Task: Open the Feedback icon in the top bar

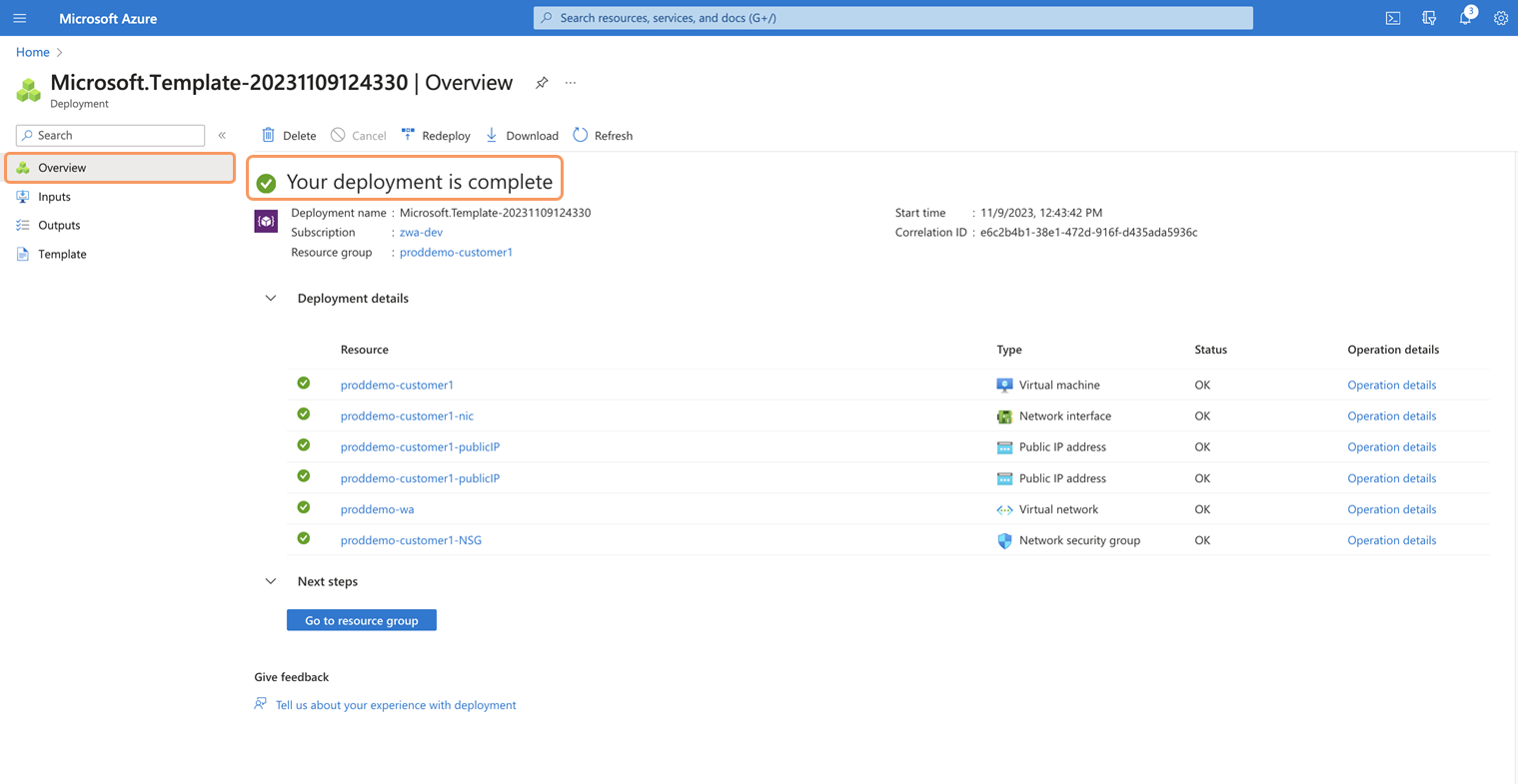Action: (1428, 18)
